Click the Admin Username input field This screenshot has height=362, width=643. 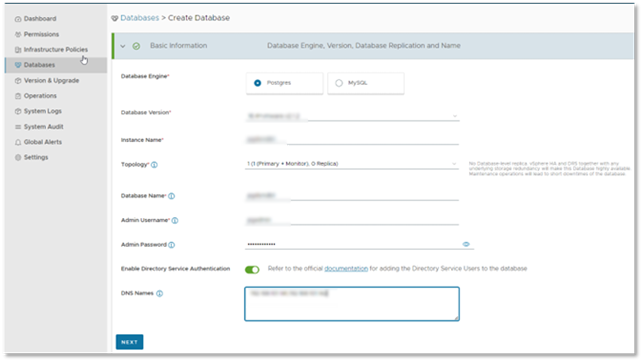pos(352,221)
